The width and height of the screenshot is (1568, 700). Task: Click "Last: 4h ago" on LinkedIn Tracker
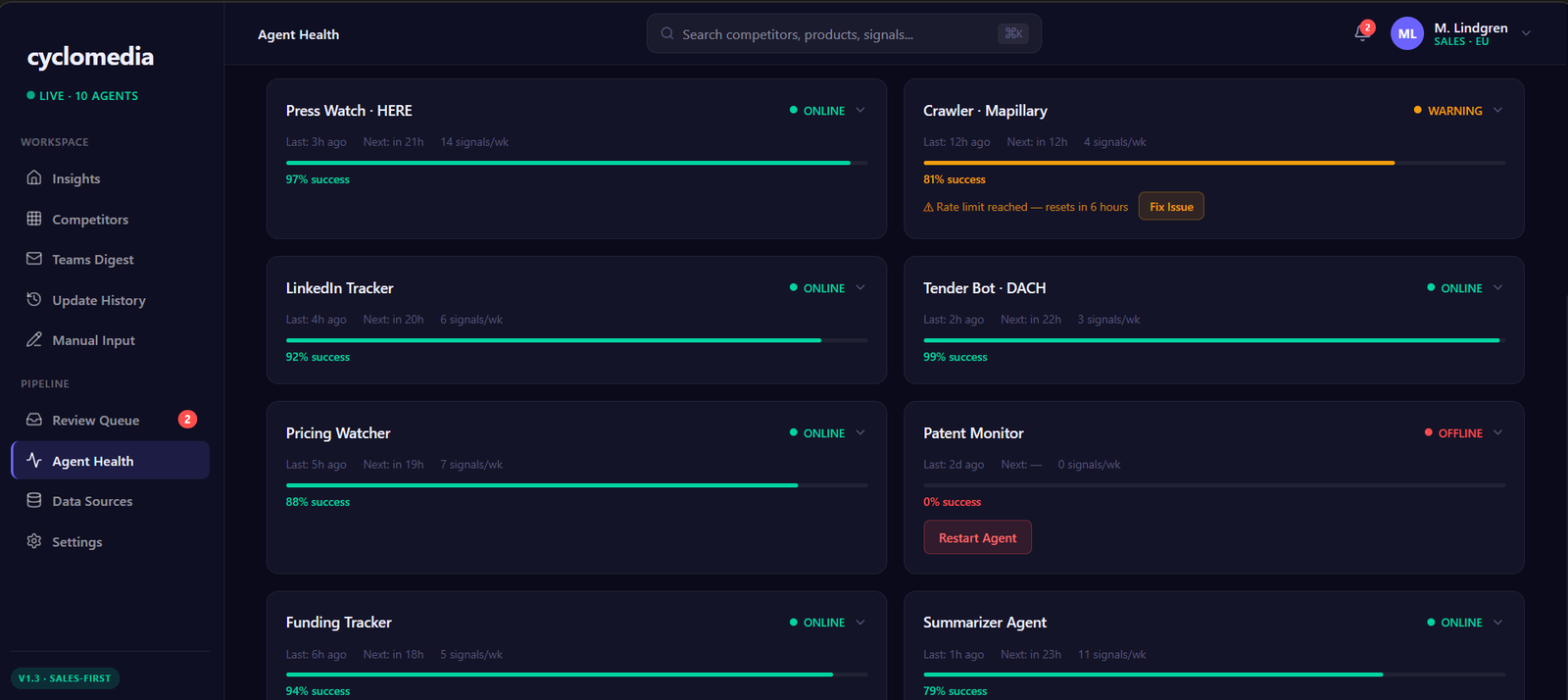[x=316, y=320]
